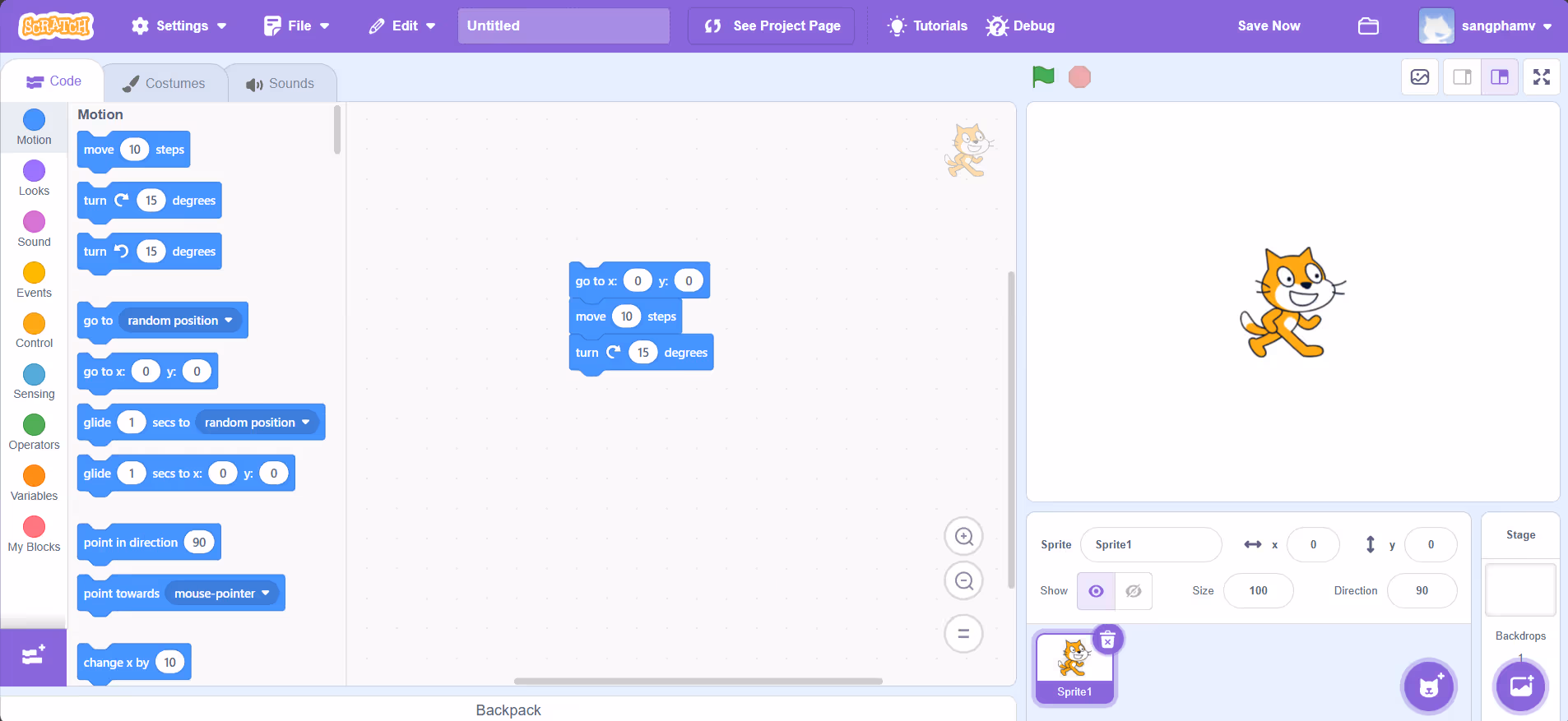
Task: Expand the sangphamv account menu
Action: 1486,26
